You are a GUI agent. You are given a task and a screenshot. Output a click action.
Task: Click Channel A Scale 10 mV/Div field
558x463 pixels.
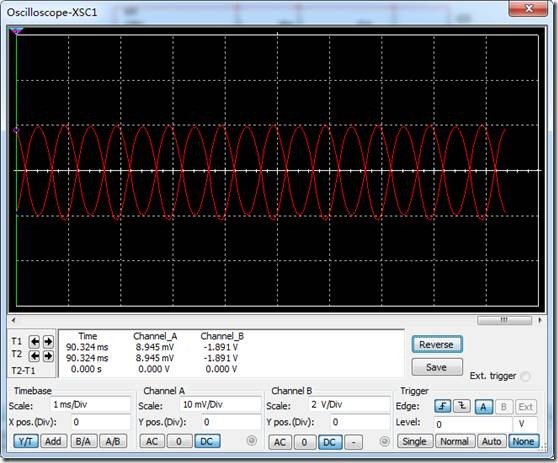tap(221, 405)
